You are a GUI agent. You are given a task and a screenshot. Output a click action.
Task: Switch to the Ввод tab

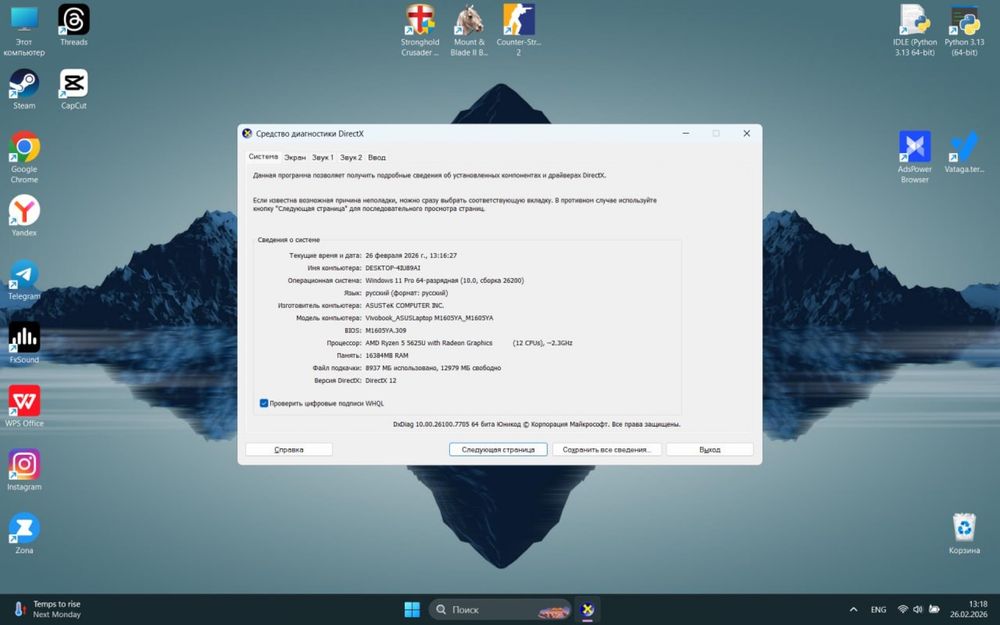[377, 158]
